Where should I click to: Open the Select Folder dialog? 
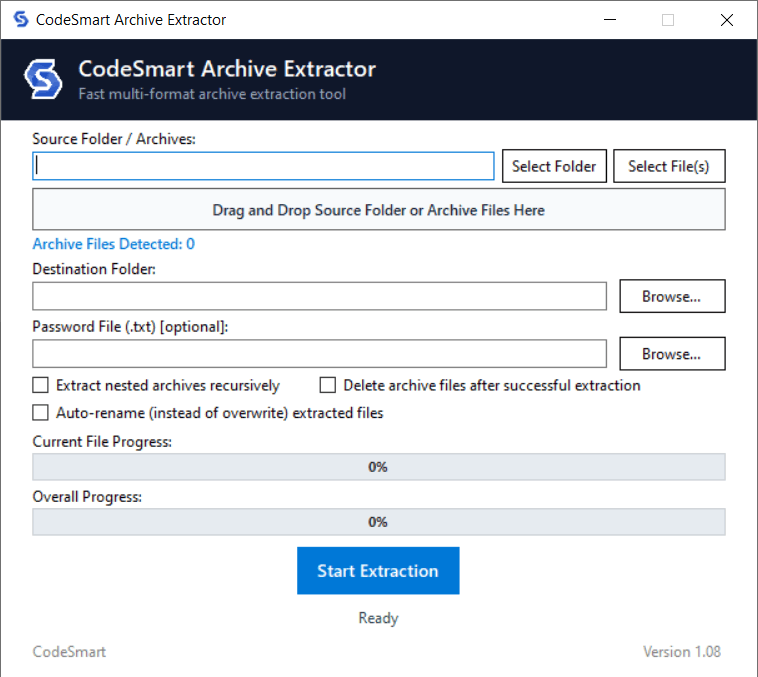[x=554, y=166]
